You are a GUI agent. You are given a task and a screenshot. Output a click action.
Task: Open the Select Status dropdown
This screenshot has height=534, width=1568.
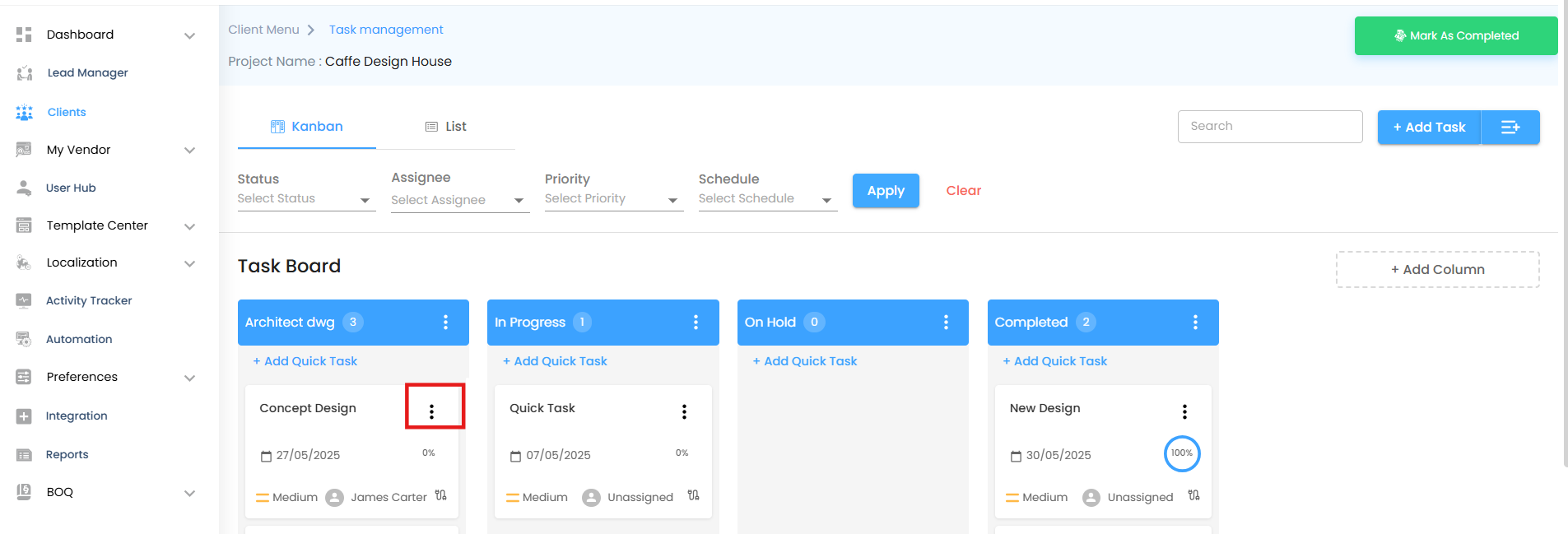coord(306,199)
